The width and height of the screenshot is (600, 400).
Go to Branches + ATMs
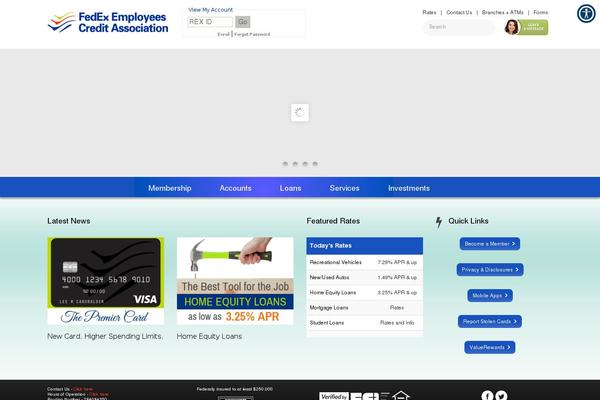point(502,13)
